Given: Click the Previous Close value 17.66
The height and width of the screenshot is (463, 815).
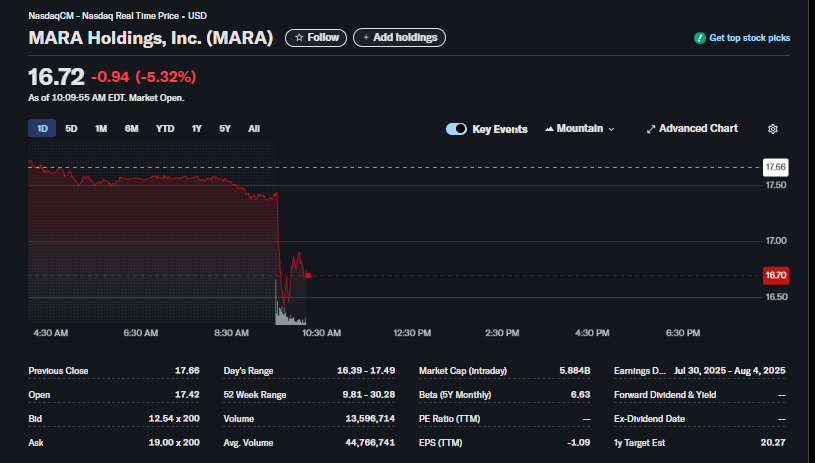Looking at the screenshot, I should 187,371.
